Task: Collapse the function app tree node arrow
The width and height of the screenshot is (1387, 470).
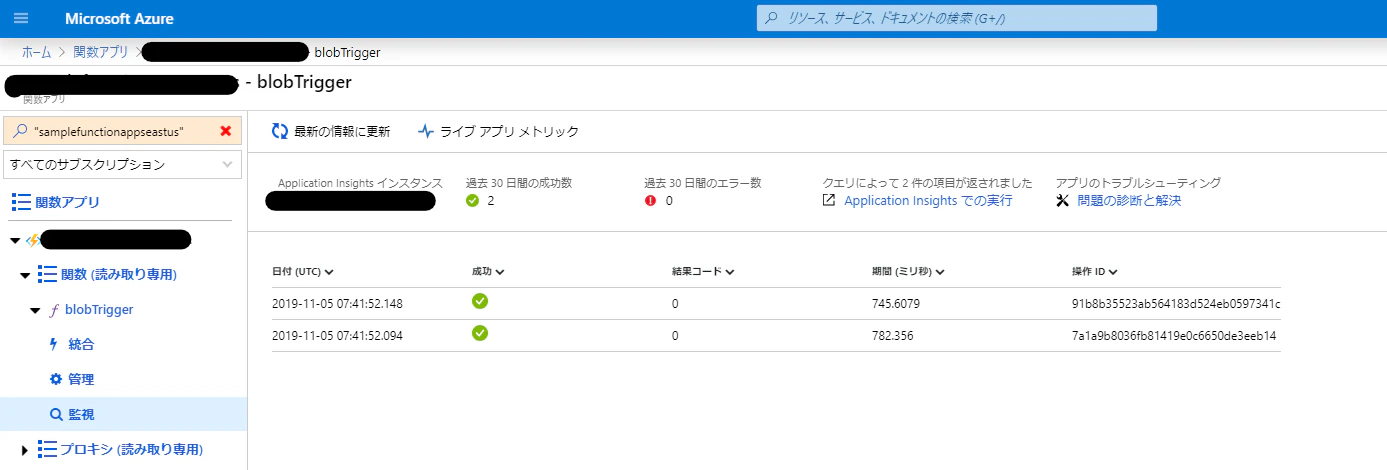Action: coord(14,240)
